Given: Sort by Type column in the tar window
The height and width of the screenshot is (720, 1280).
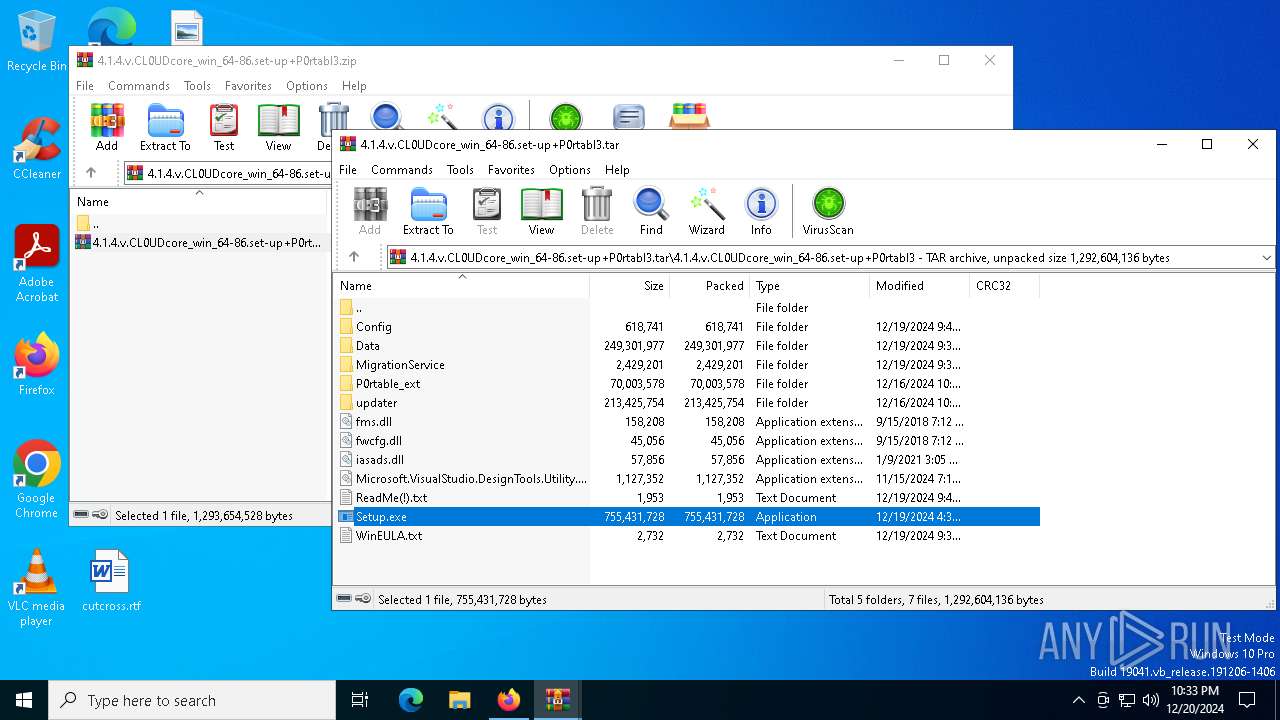Looking at the screenshot, I should [810, 286].
